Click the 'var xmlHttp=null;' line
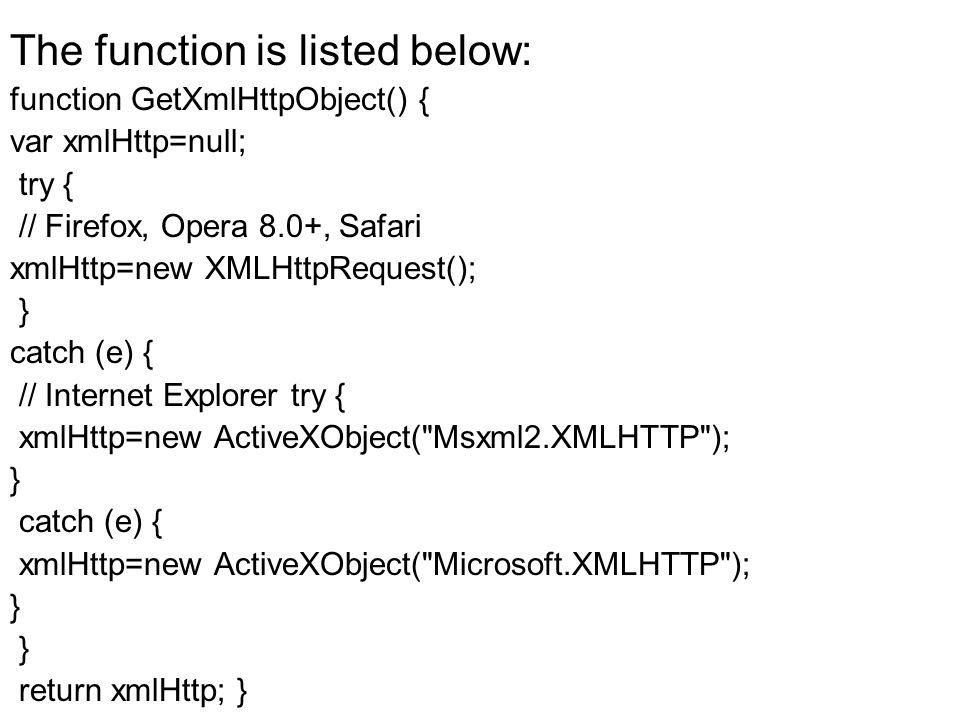This screenshot has width=960, height=720. click(128, 142)
